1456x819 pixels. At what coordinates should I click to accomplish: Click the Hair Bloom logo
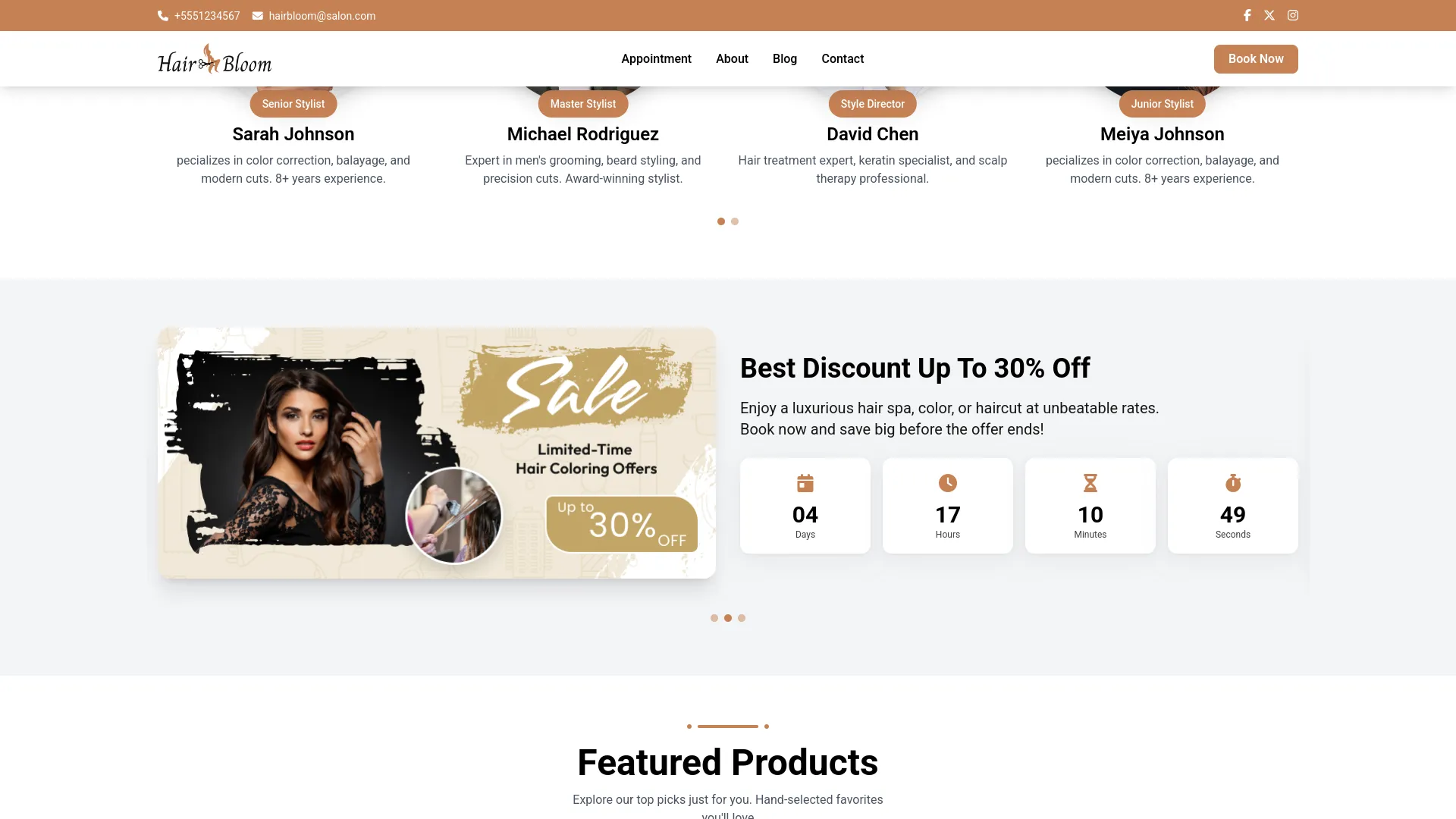[x=215, y=59]
